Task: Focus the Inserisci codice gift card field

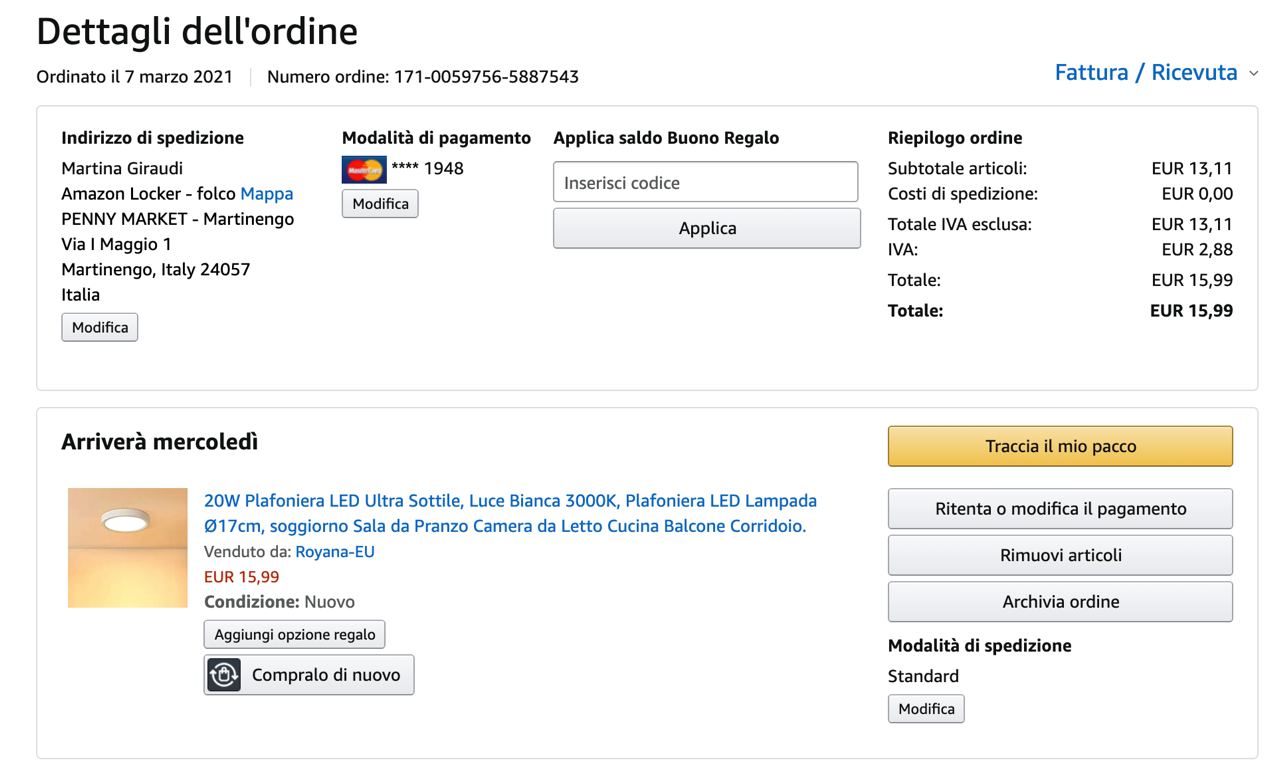Action: click(706, 183)
